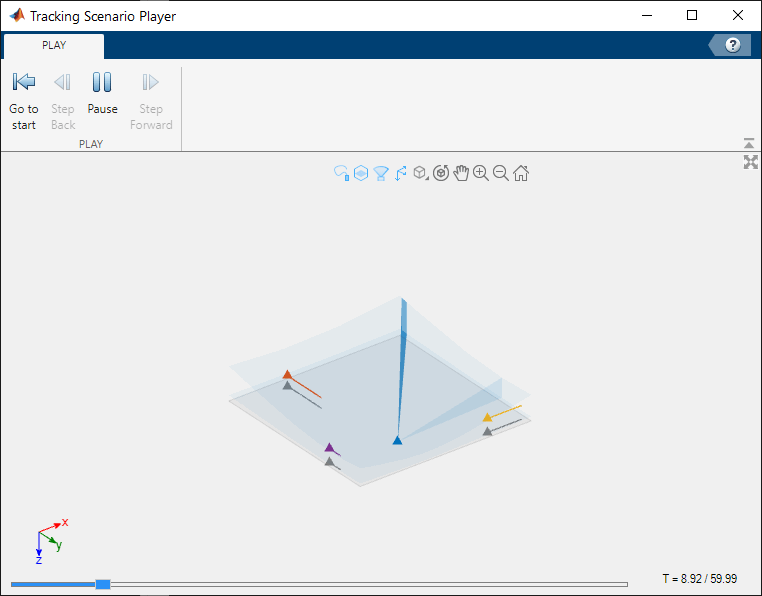
Task: Toggle sensor coverage display icon
Action: pos(381,174)
